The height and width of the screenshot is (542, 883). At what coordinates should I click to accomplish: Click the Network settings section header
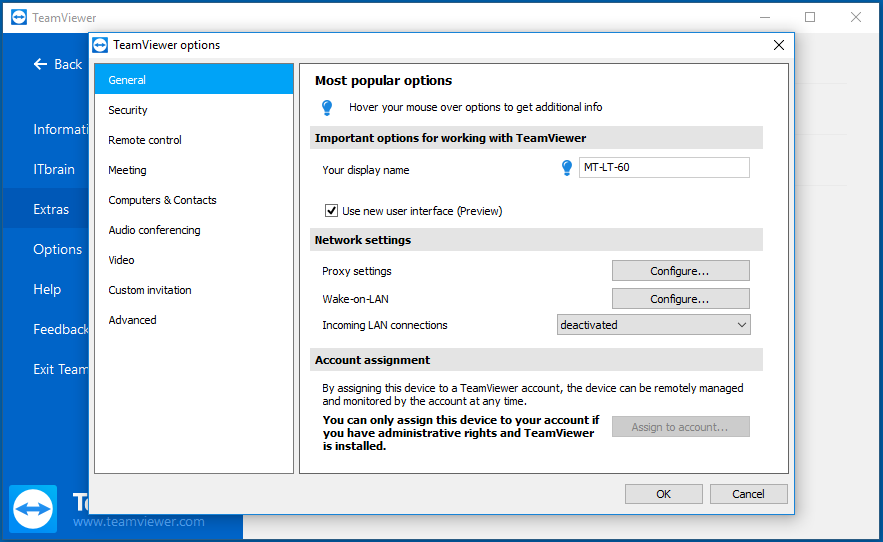(x=536, y=240)
